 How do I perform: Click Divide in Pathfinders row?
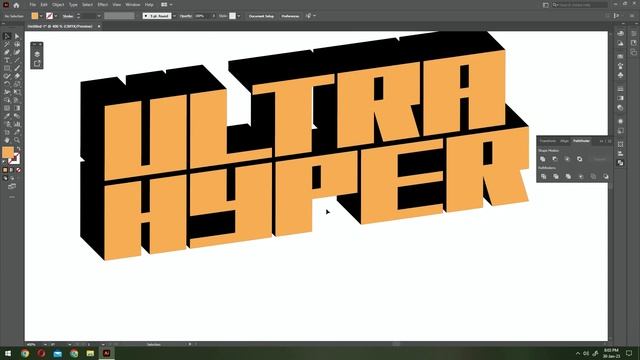coord(543,176)
